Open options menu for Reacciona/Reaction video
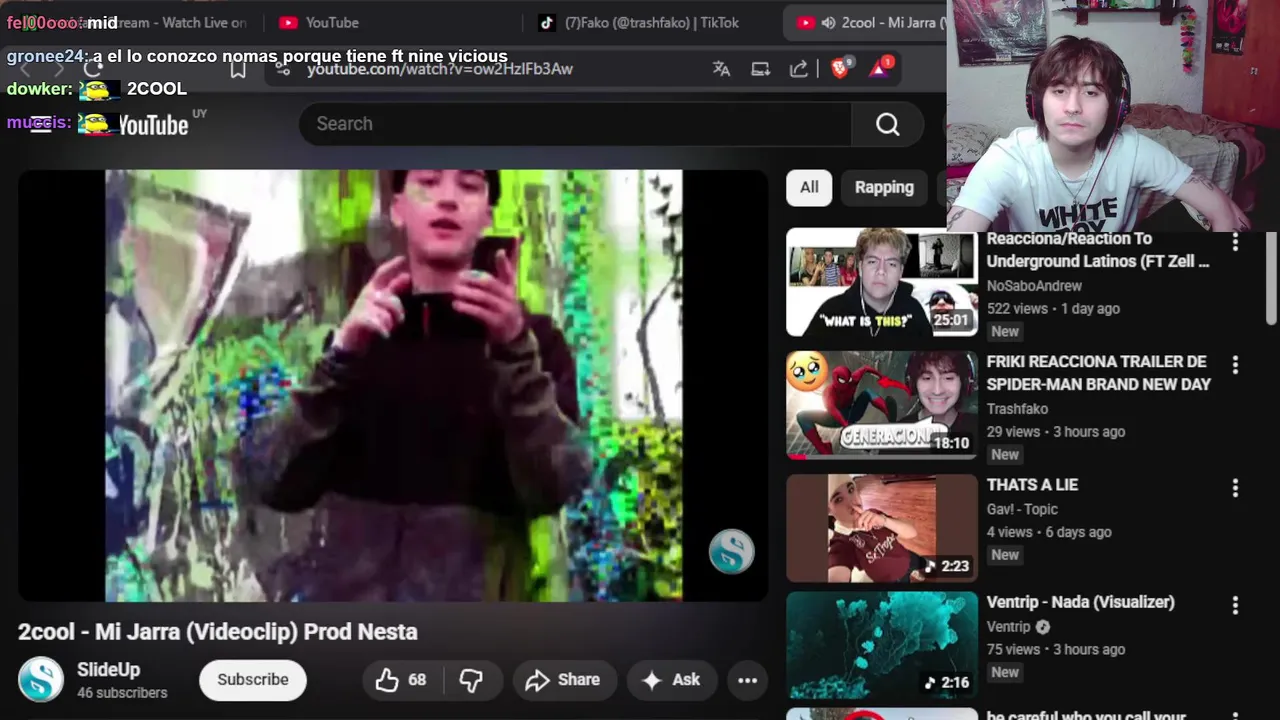1280x720 pixels. (1235, 242)
